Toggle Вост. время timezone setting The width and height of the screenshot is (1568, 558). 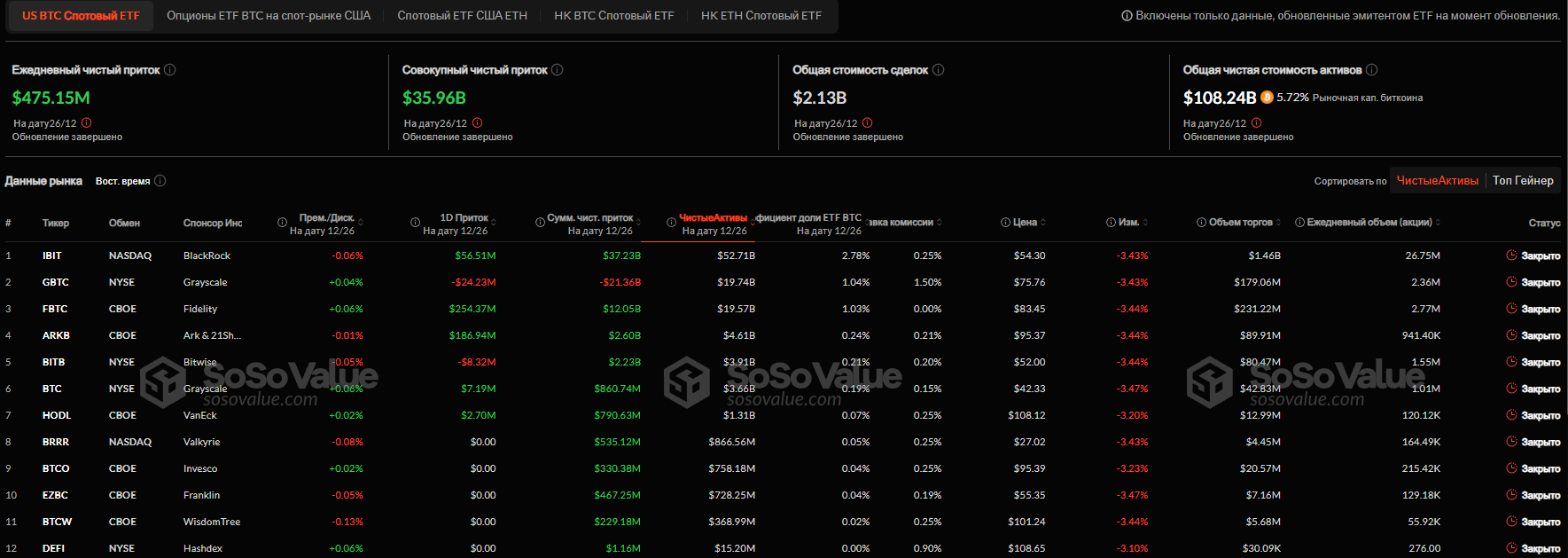123,181
